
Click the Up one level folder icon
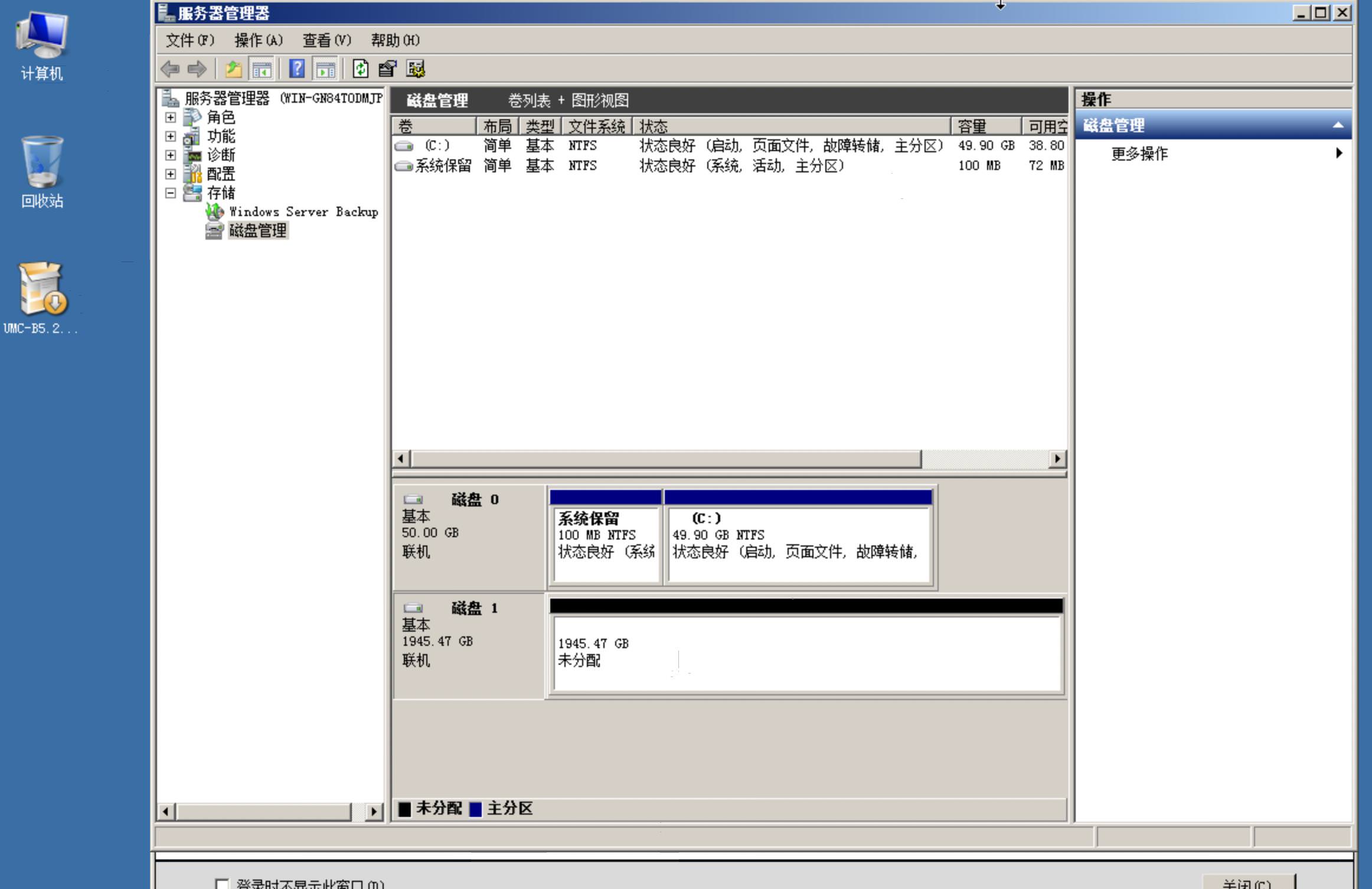coord(233,69)
